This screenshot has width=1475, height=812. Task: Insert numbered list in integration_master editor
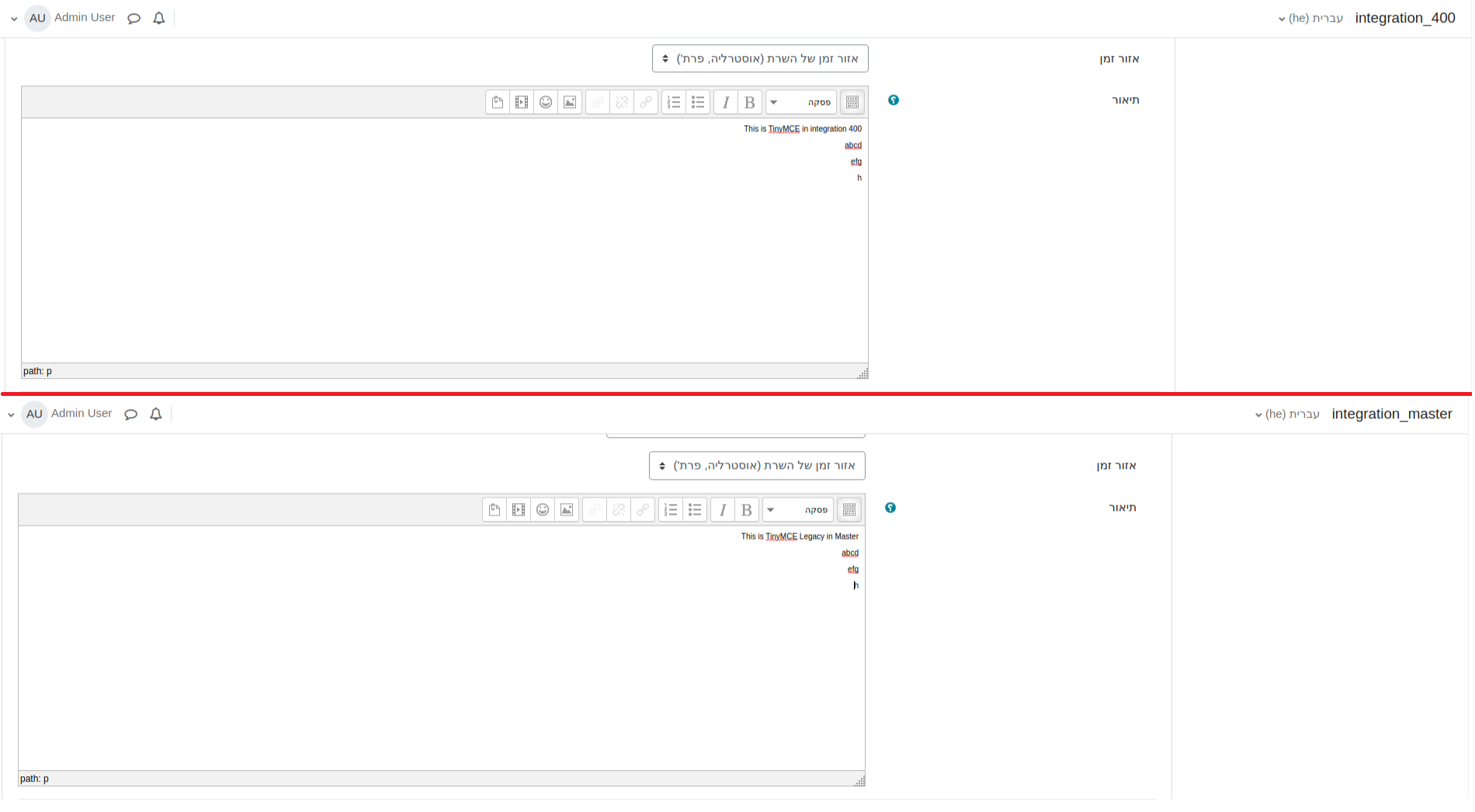pyautogui.click(x=671, y=510)
